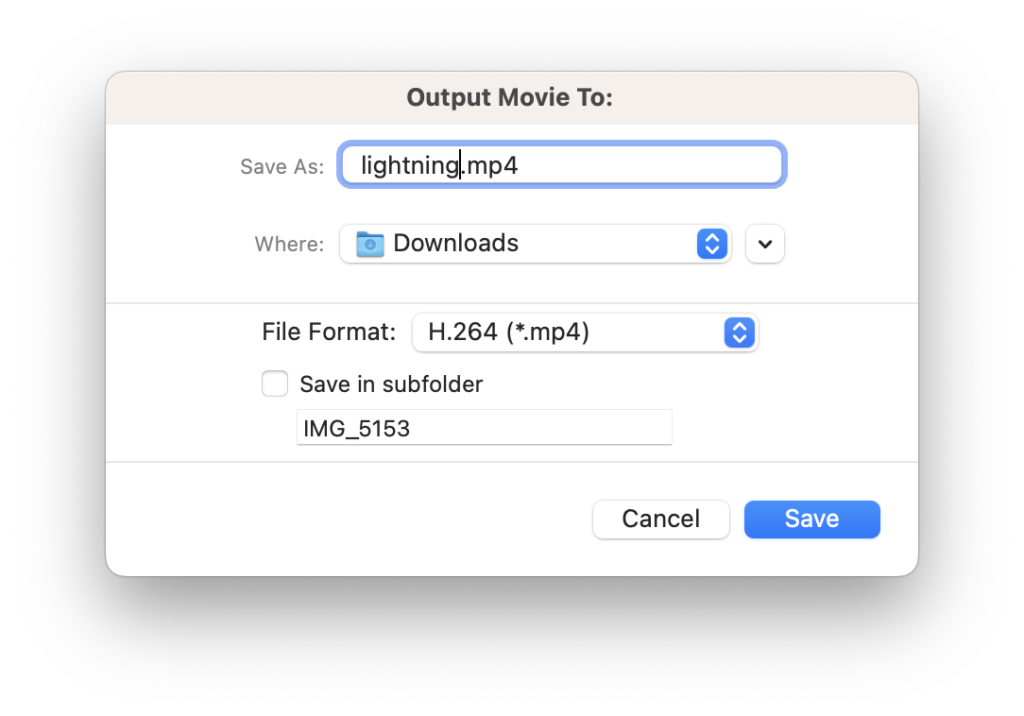Click the Save in subfolder label
This screenshot has height=716, width=1024.
(391, 384)
